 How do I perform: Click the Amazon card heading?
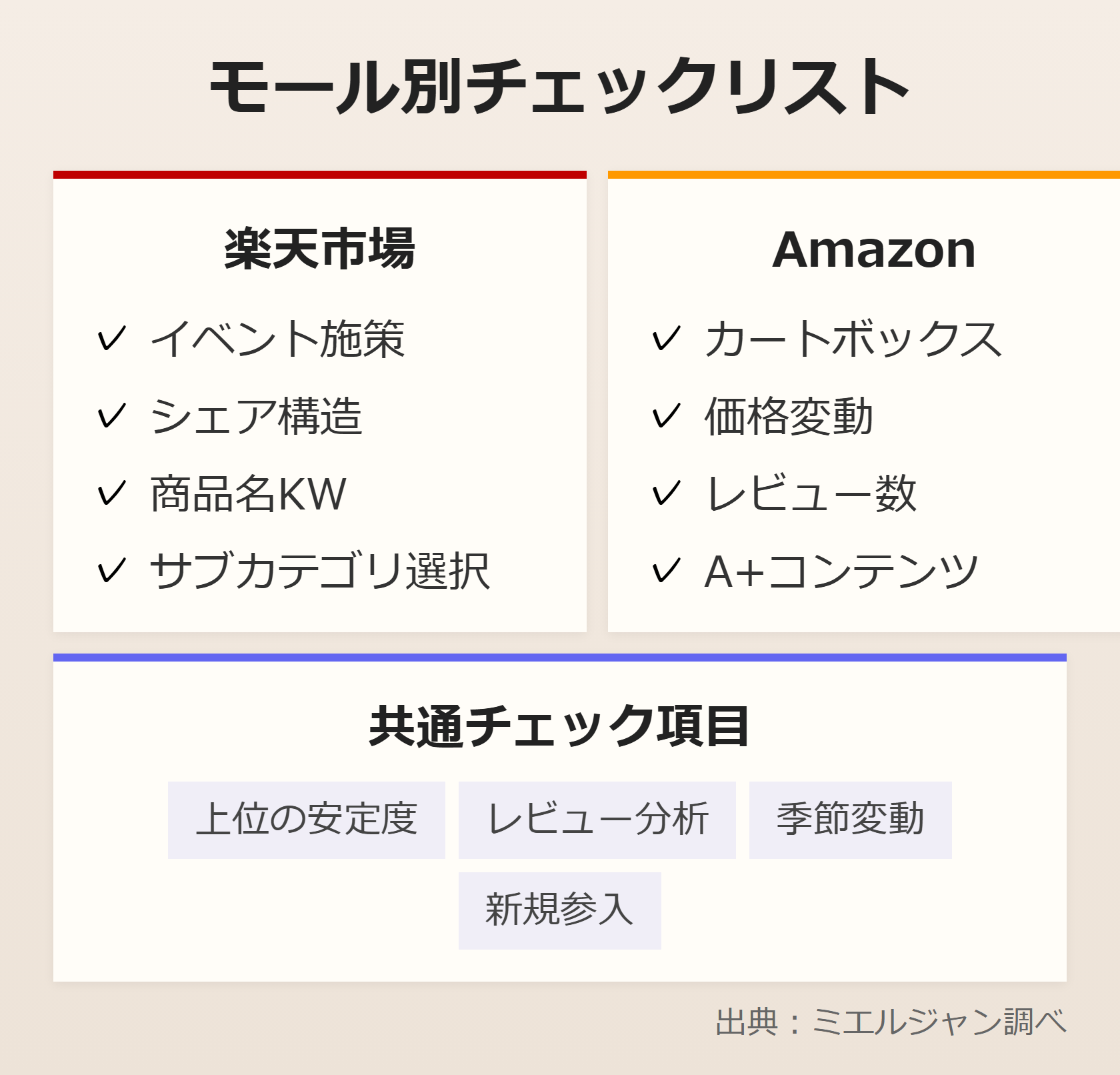(x=873, y=249)
